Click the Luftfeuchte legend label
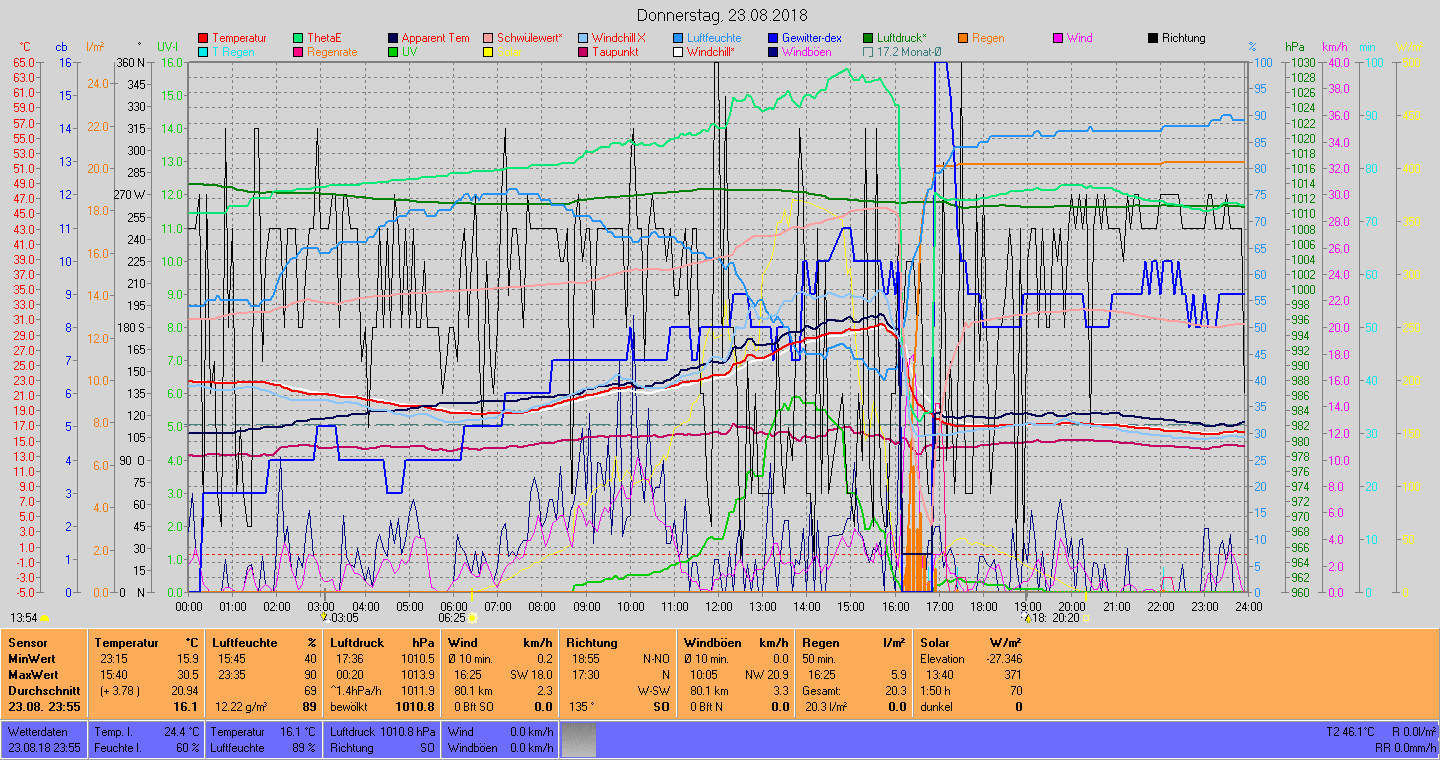 [x=714, y=38]
